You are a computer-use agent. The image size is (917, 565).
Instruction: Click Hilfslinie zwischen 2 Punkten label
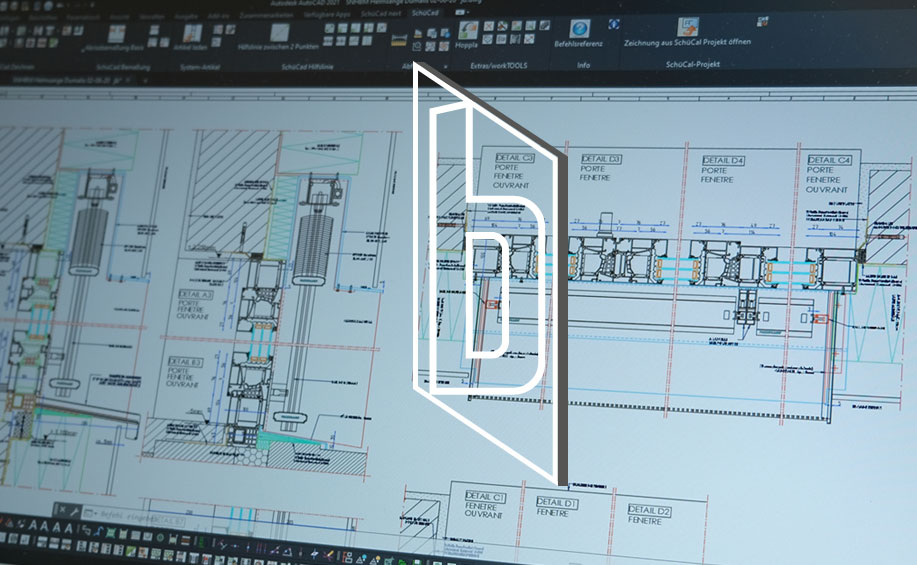coord(278,46)
